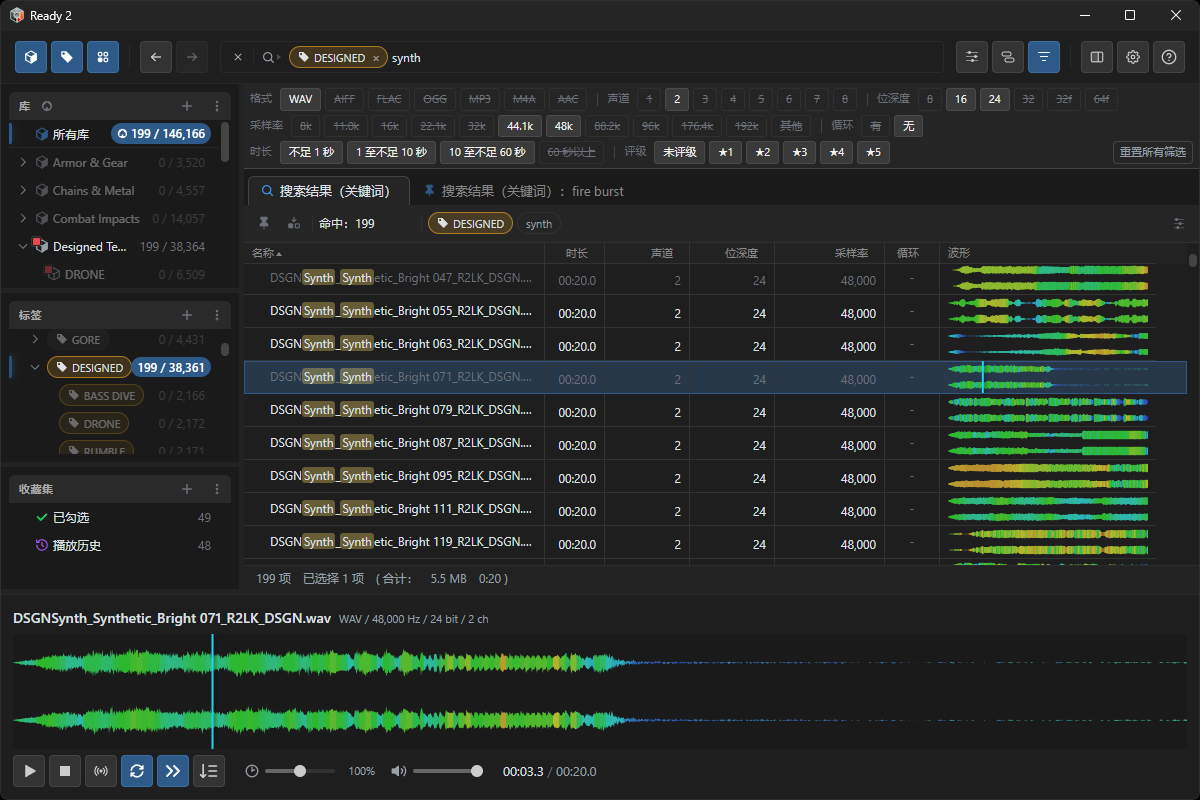Adjust the playback speed slider
Image resolution: width=1200 pixels, height=800 pixels.
pyautogui.click(x=299, y=771)
